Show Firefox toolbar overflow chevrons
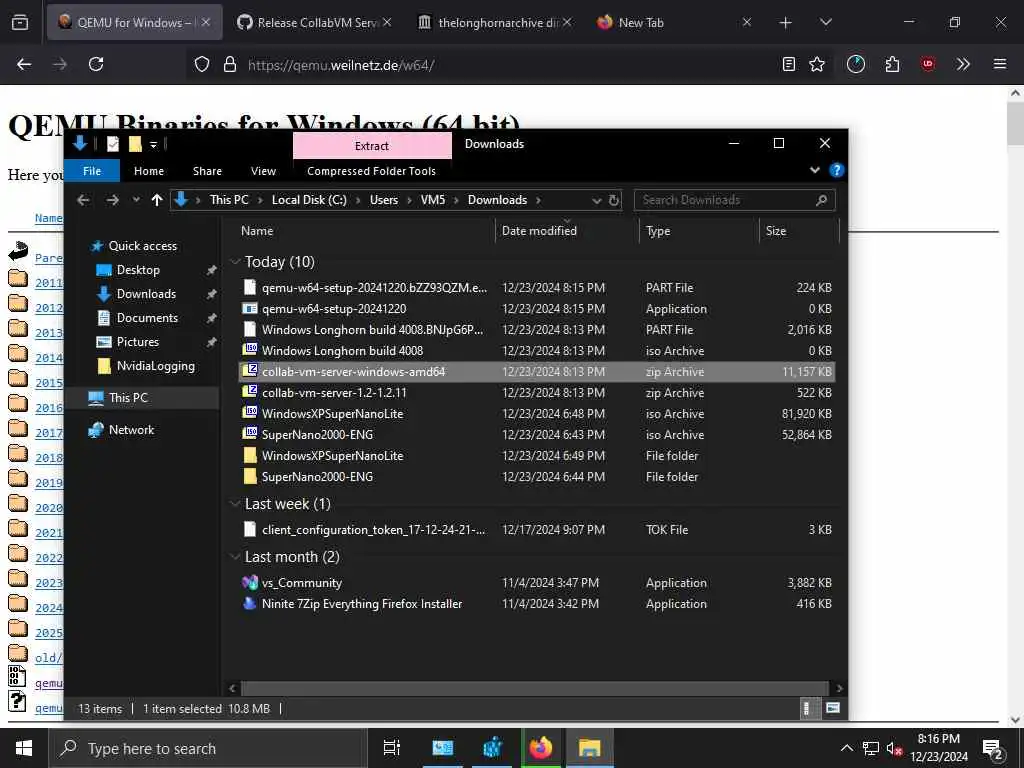This screenshot has height=768, width=1024. pyautogui.click(x=963, y=64)
